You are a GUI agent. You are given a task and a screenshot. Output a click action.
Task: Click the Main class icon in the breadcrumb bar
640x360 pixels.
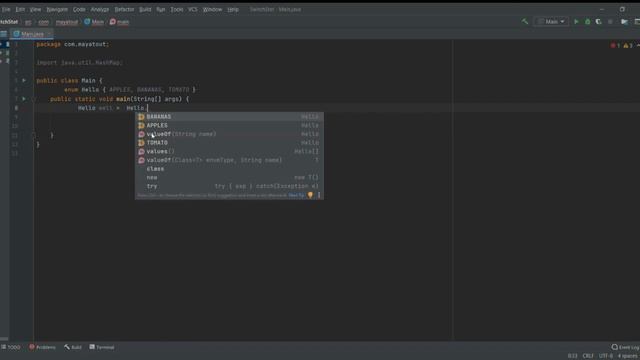pos(87,22)
